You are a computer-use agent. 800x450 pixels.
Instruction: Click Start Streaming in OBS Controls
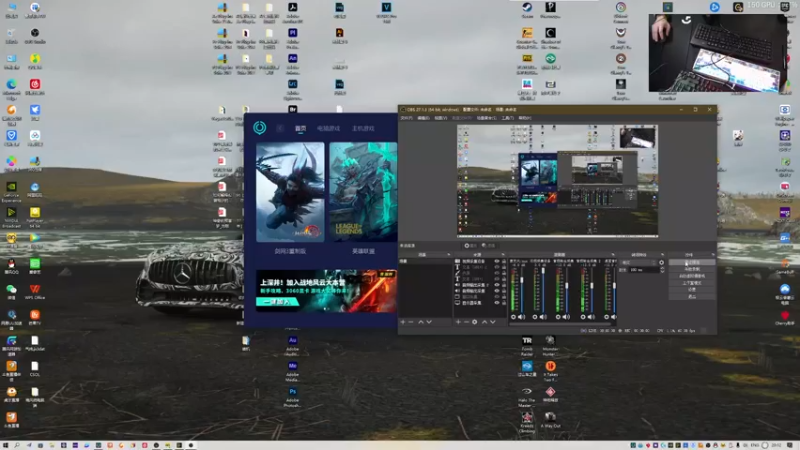(692, 262)
